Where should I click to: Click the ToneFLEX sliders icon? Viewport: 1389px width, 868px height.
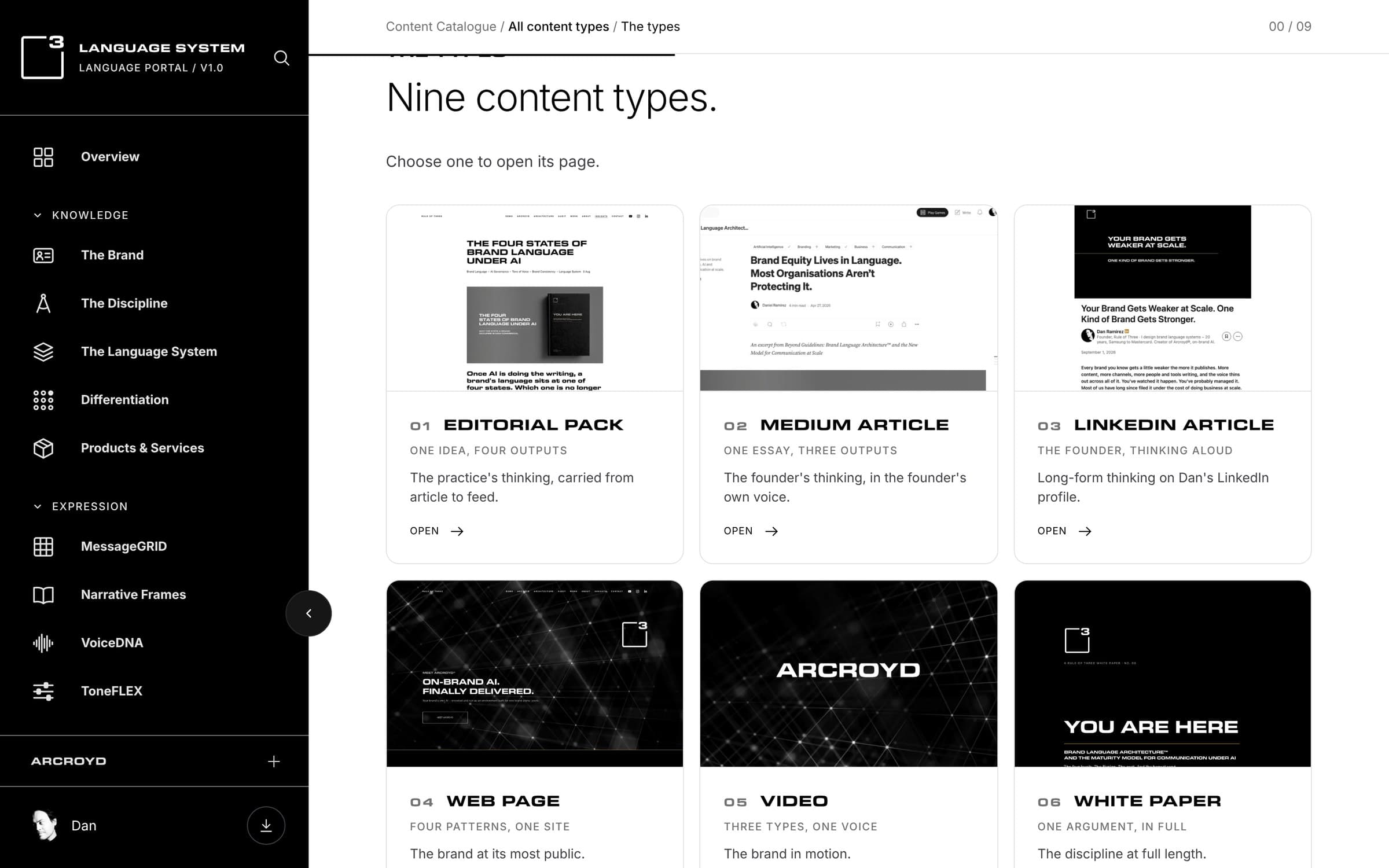click(43, 691)
